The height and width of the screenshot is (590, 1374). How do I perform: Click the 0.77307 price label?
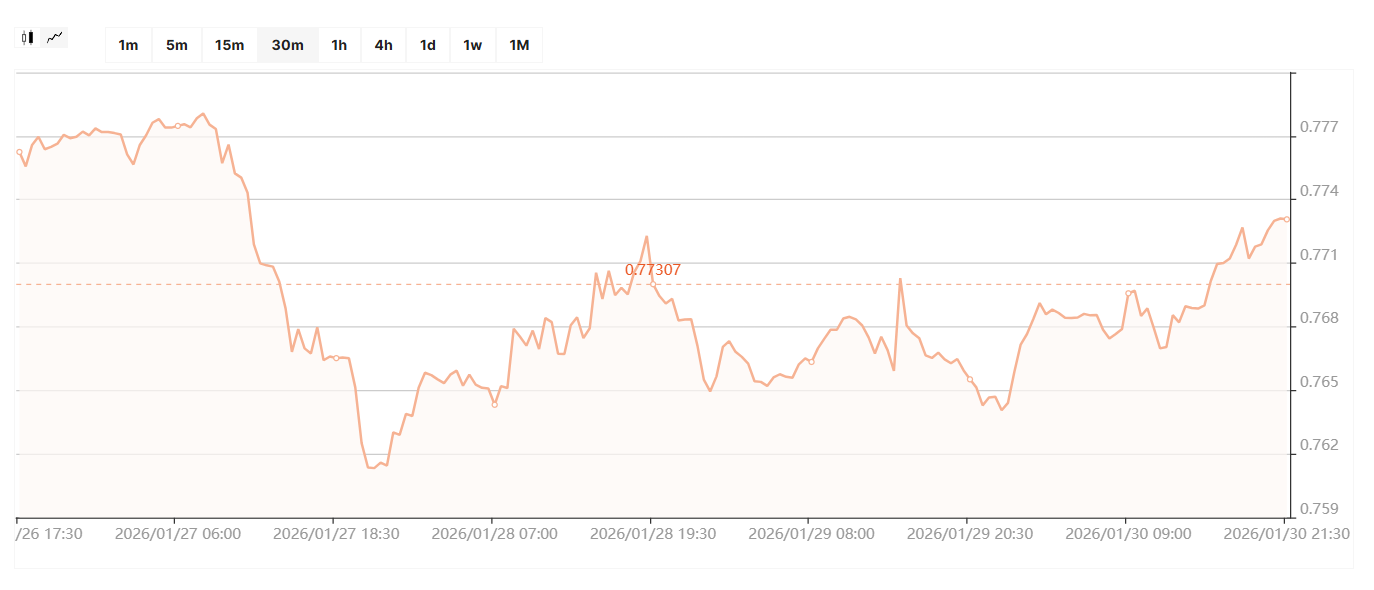pyautogui.click(x=652, y=270)
